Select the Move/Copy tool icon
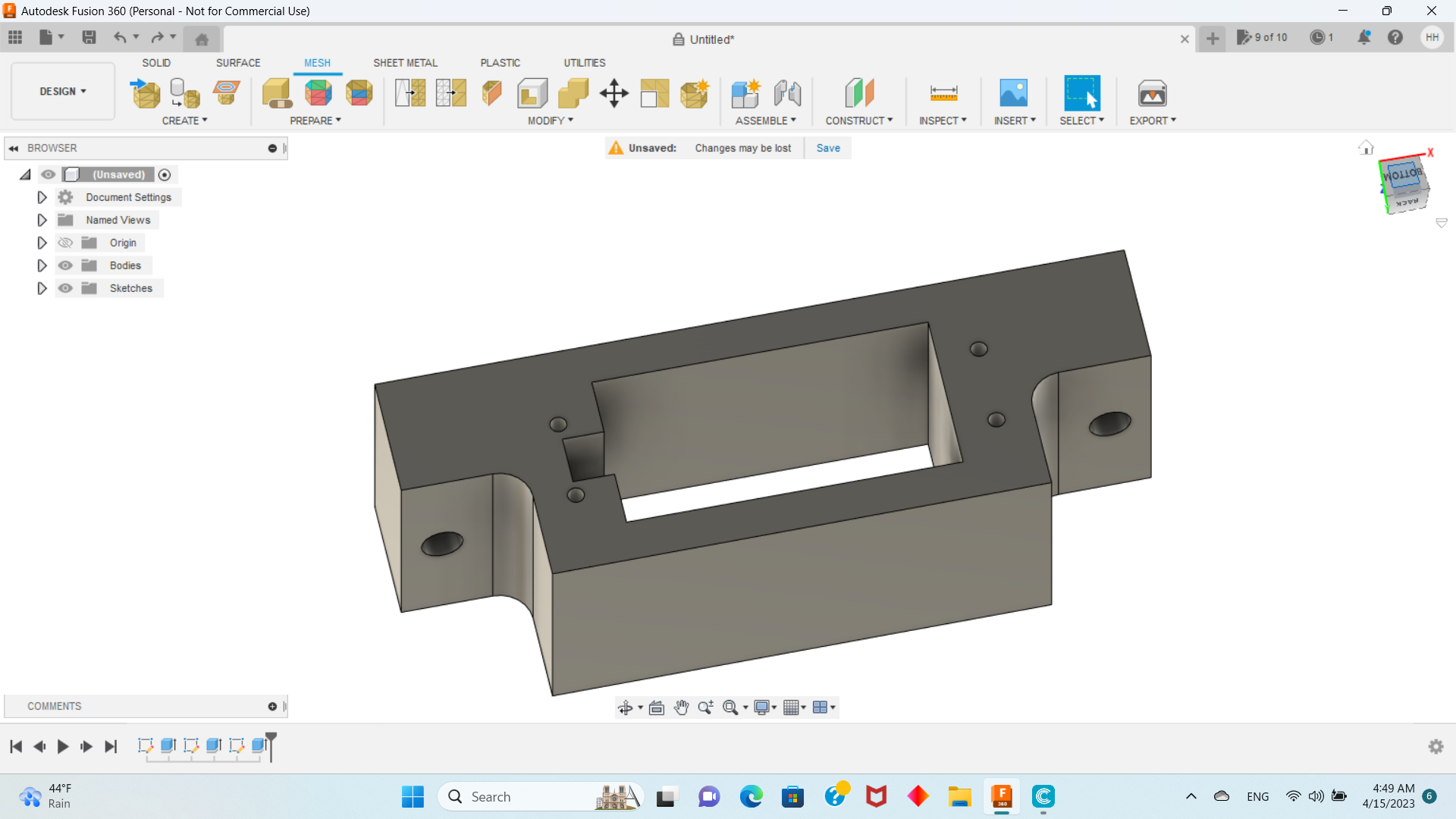The height and width of the screenshot is (819, 1456). 613,93
